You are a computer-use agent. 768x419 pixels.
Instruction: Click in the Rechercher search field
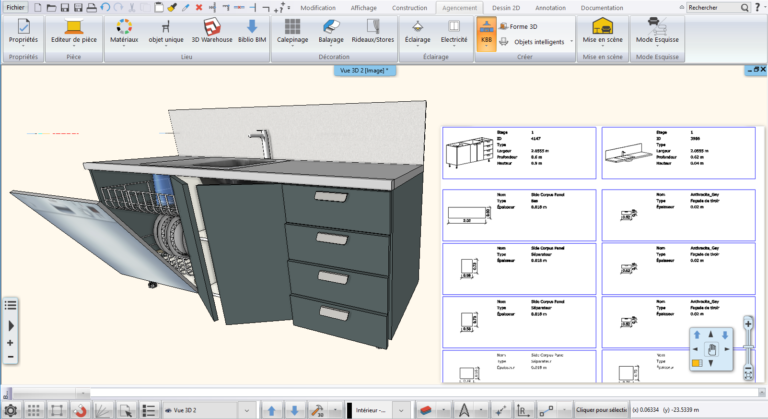tap(713, 8)
